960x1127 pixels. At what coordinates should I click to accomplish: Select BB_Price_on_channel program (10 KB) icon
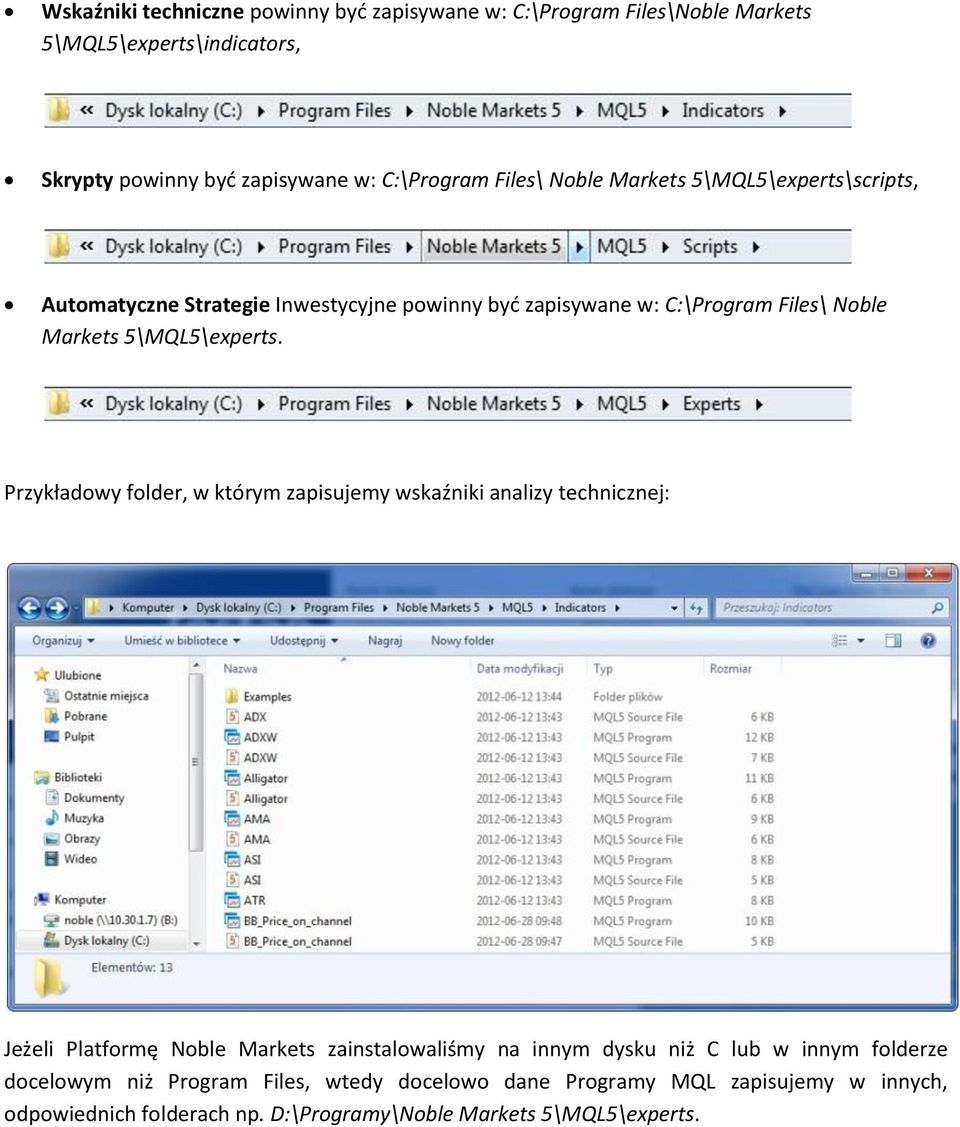pyautogui.click(x=231, y=921)
